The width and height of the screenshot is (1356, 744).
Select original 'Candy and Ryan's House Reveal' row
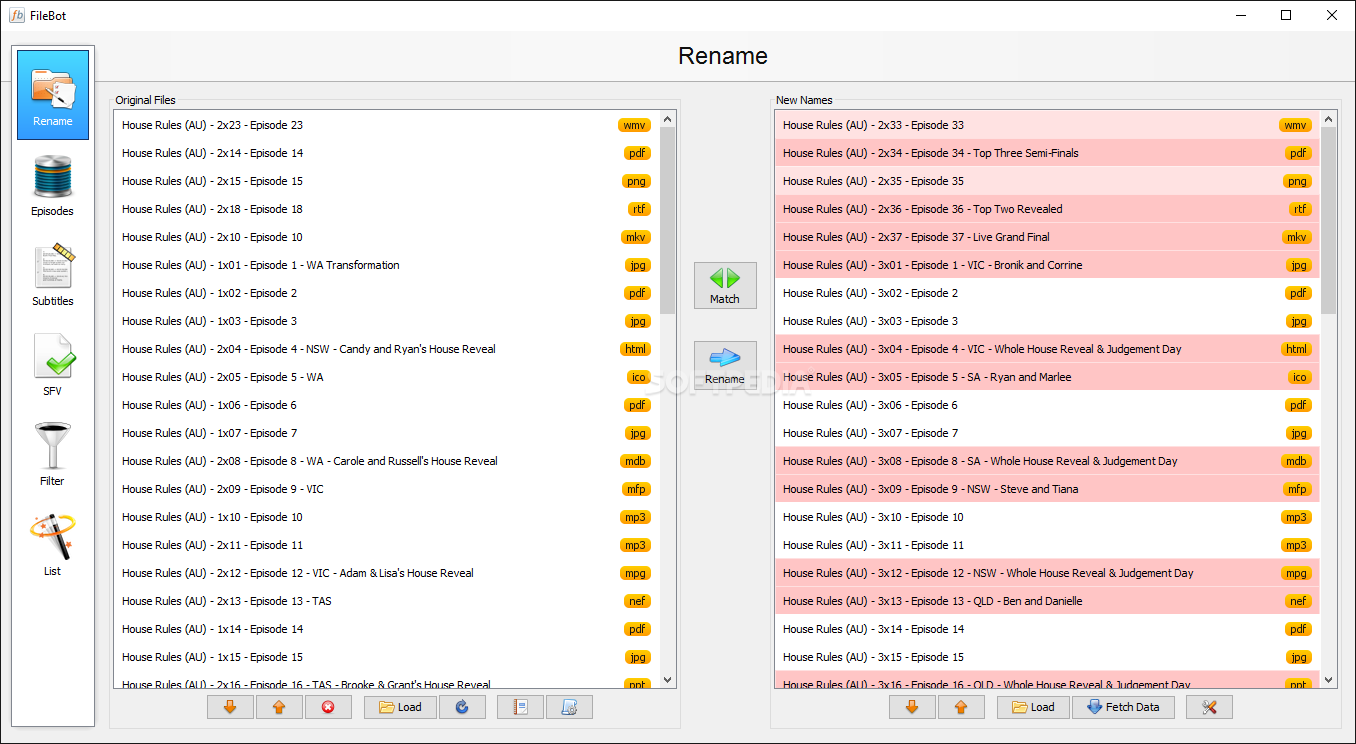click(386, 349)
